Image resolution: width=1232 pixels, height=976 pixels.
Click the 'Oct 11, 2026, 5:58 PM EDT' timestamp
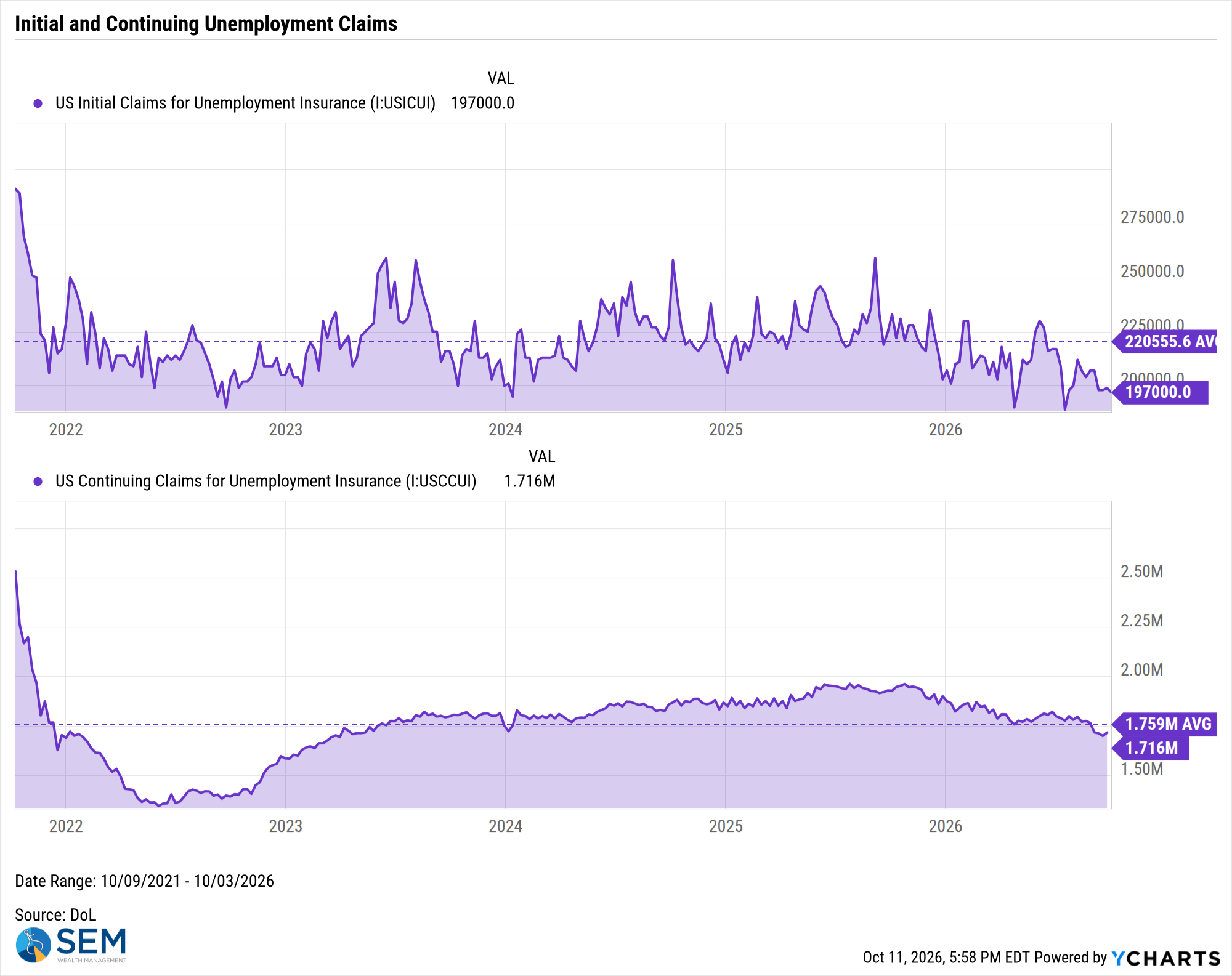pos(946,958)
